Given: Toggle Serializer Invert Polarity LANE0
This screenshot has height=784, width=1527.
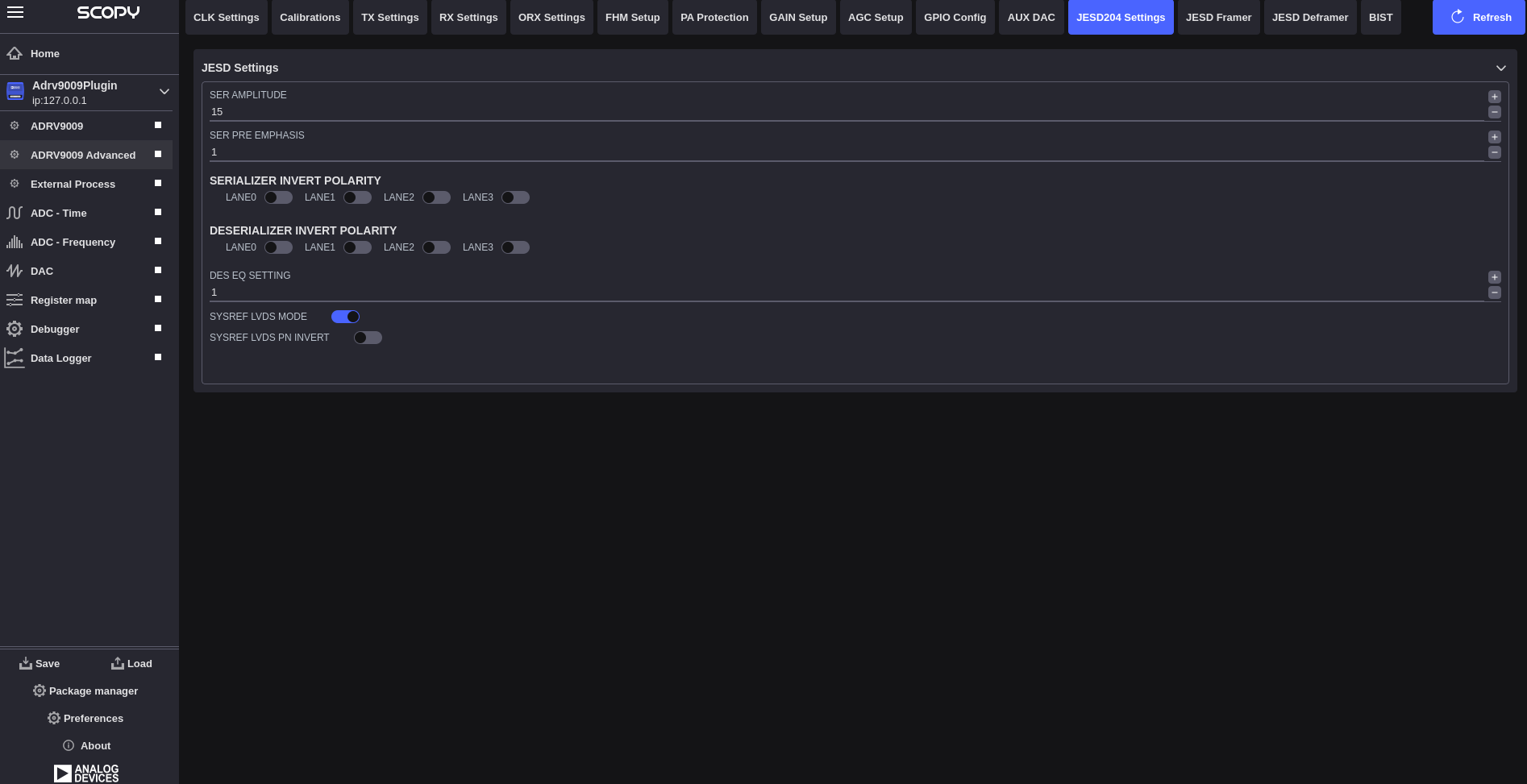Looking at the screenshot, I should 279,197.
